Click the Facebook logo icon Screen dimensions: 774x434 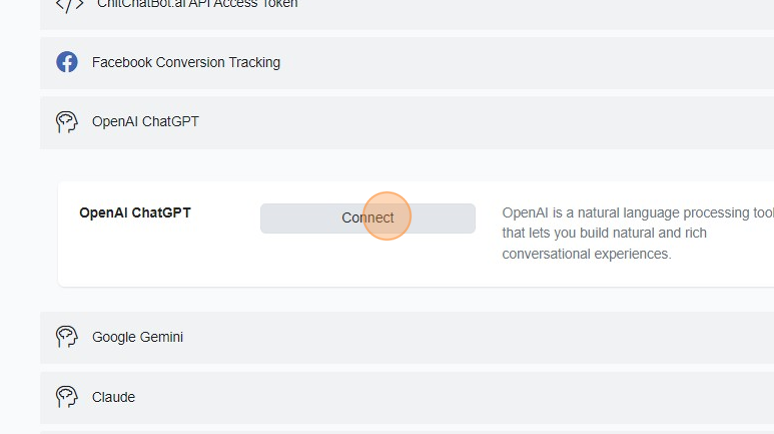pos(67,62)
